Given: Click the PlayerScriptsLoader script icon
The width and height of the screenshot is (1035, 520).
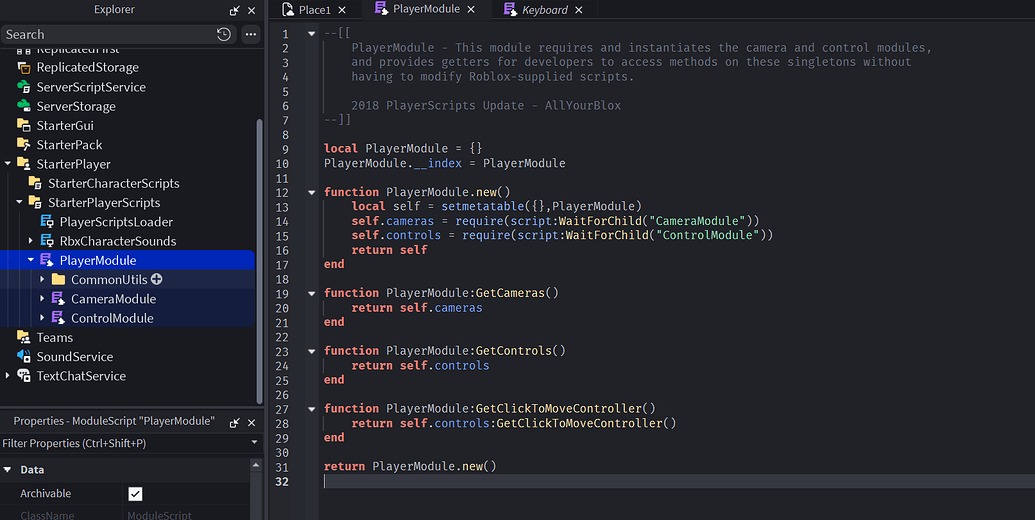Looking at the screenshot, I should coord(47,222).
